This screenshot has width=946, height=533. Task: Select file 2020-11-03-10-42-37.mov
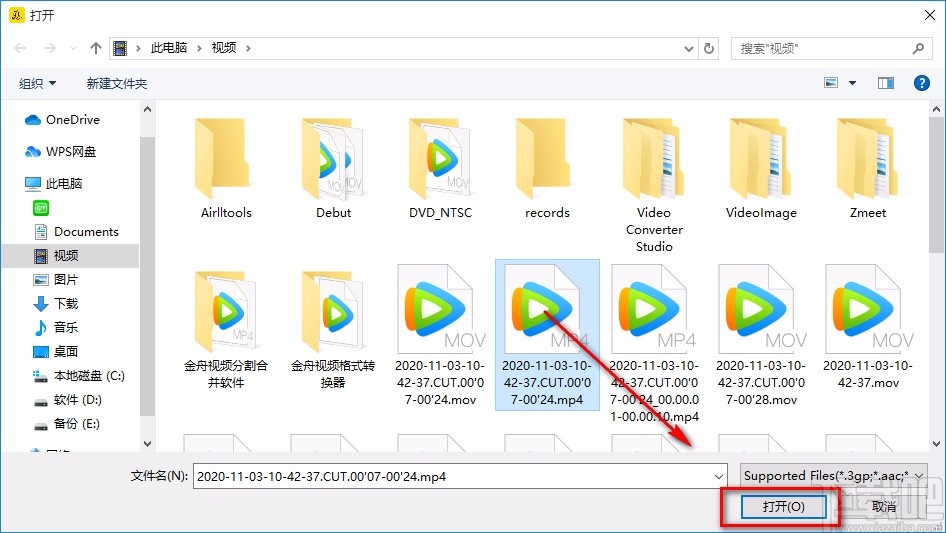pos(868,327)
